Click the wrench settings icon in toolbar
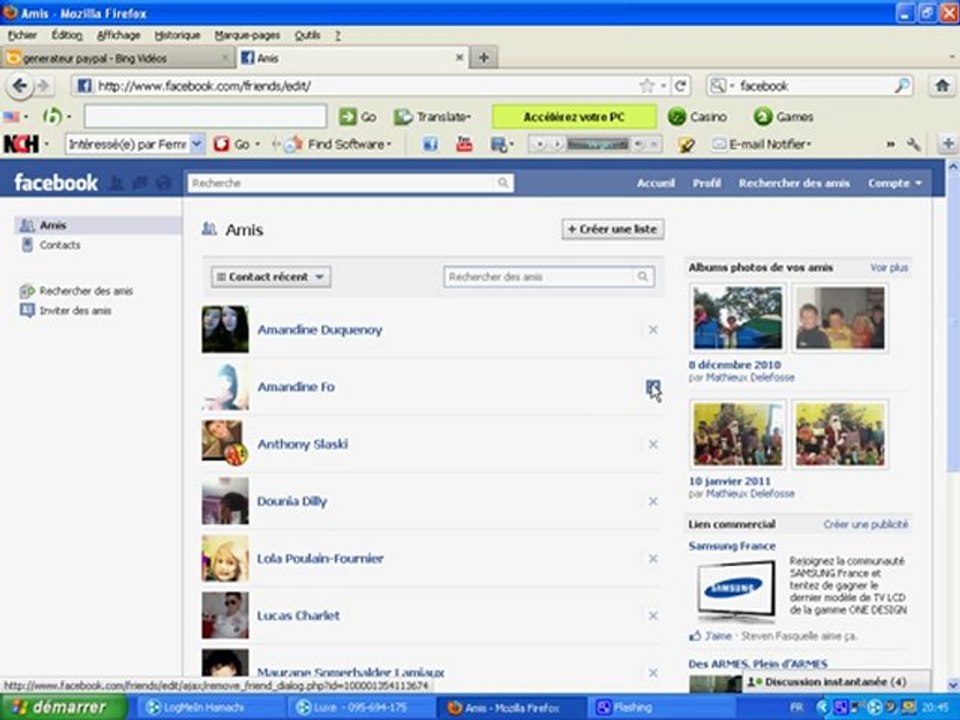Image resolution: width=960 pixels, height=720 pixels. point(913,144)
